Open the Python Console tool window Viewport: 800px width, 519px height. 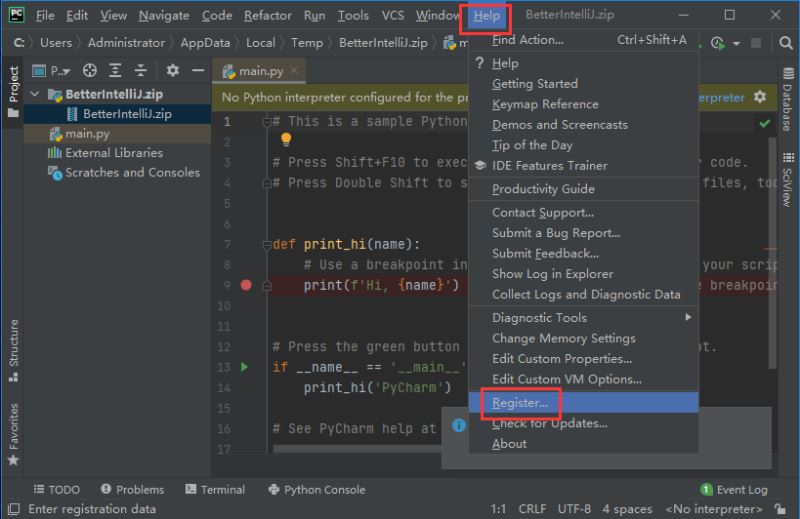(317, 489)
